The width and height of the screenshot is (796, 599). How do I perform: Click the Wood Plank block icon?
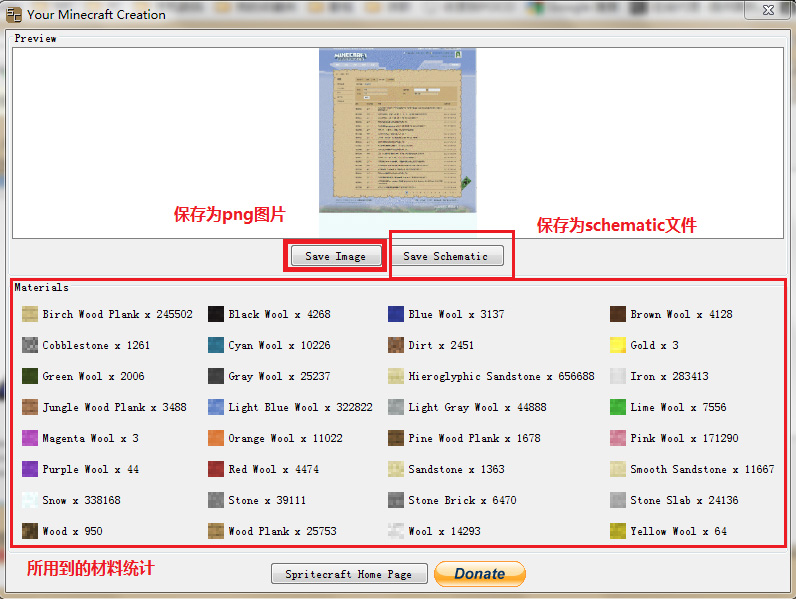tap(216, 531)
